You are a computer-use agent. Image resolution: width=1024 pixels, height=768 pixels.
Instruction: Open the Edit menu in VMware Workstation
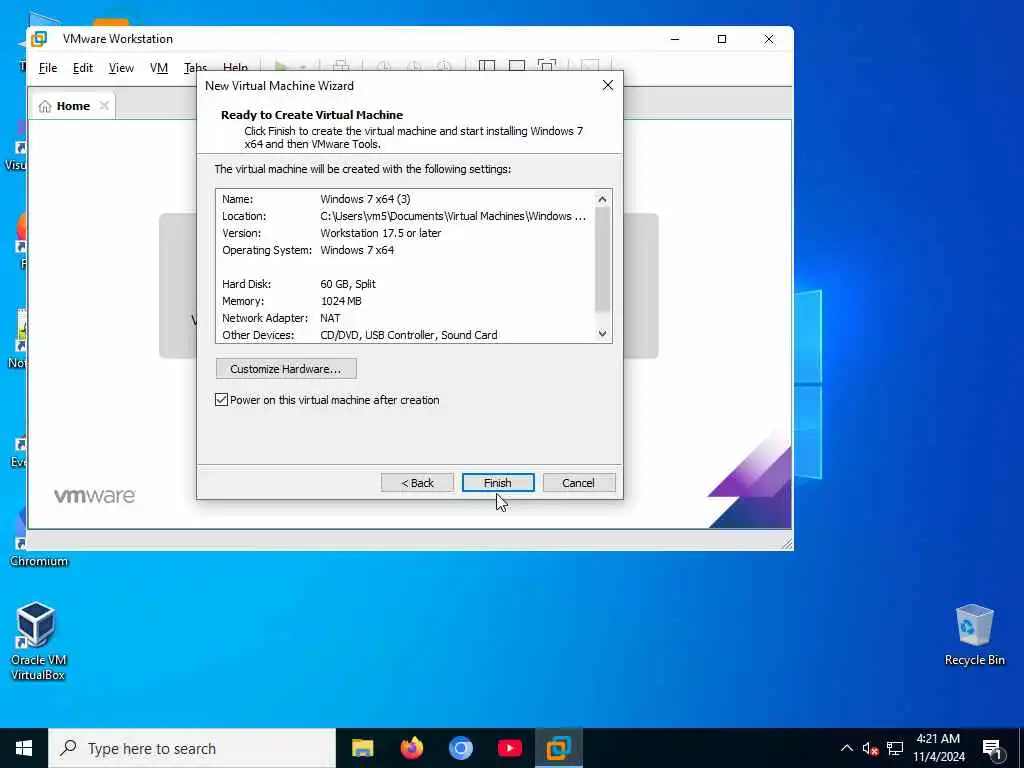click(82, 68)
